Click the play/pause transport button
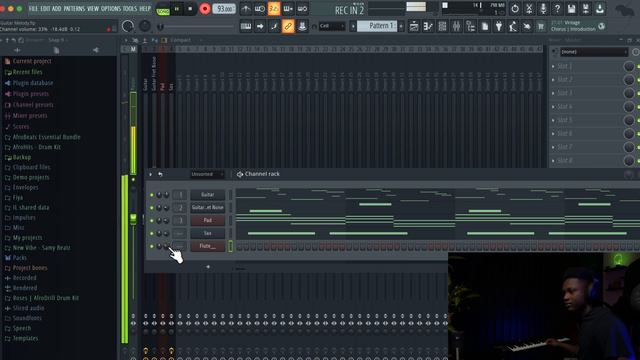This screenshot has width=640, height=360. click(x=177, y=9)
